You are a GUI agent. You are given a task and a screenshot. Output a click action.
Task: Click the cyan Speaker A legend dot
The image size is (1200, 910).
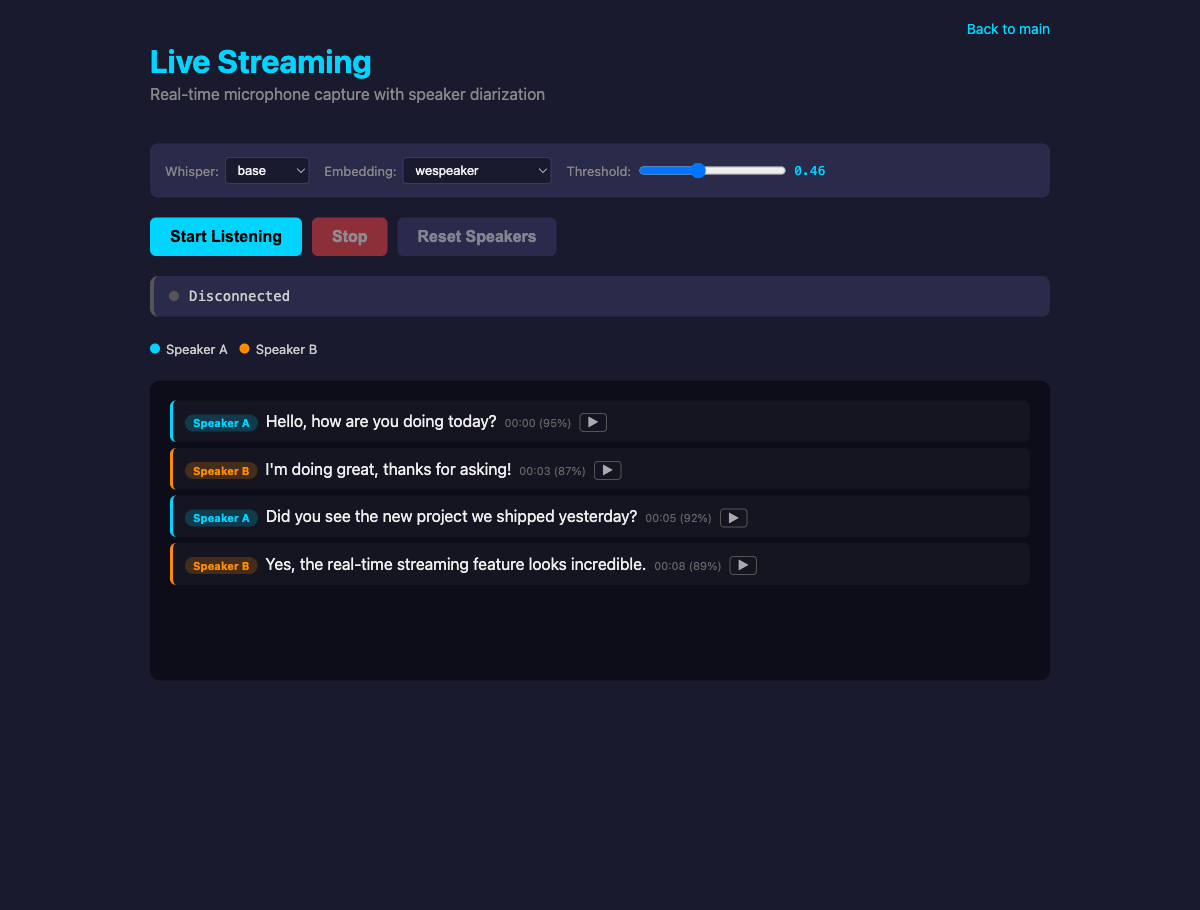(x=155, y=349)
